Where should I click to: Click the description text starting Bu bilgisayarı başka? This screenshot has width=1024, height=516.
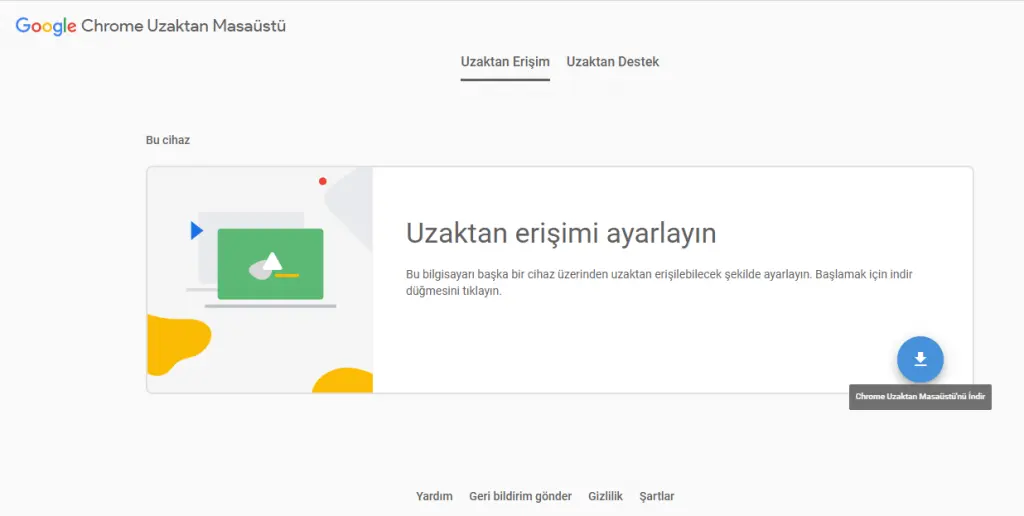point(659,282)
